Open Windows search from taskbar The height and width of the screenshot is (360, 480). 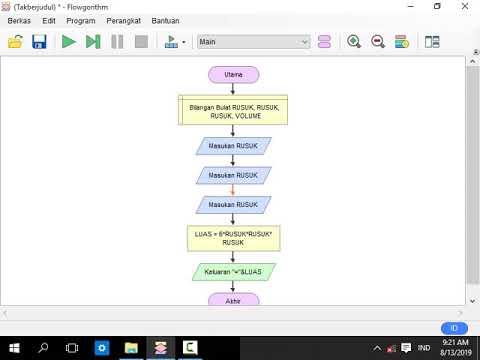pyautogui.click(x=43, y=348)
